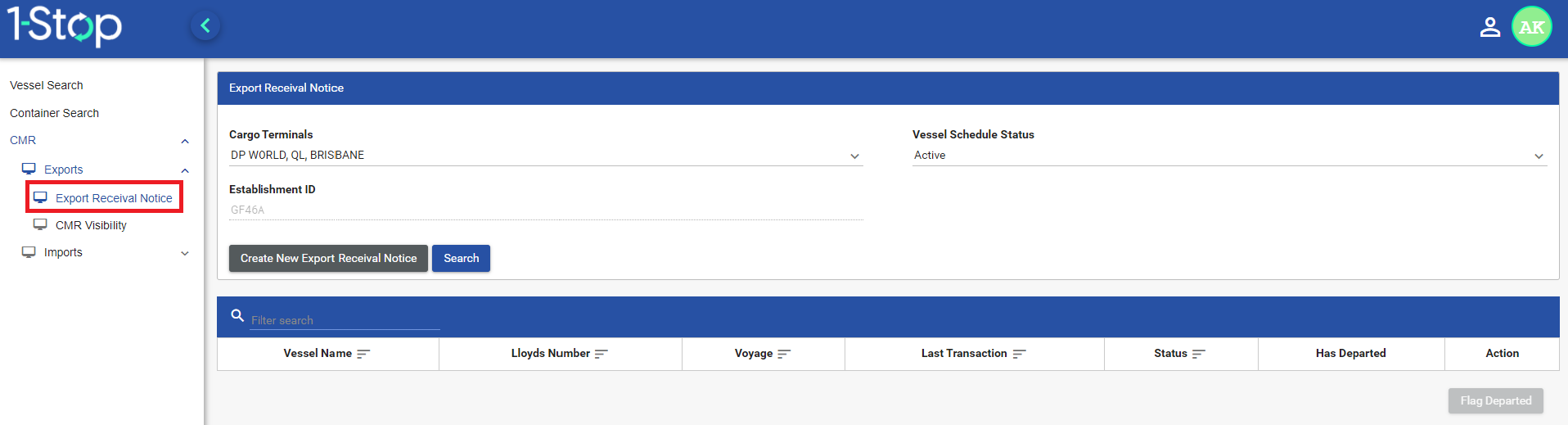Click the filter search magnifier icon
This screenshot has height=425, width=1568.
click(x=237, y=316)
